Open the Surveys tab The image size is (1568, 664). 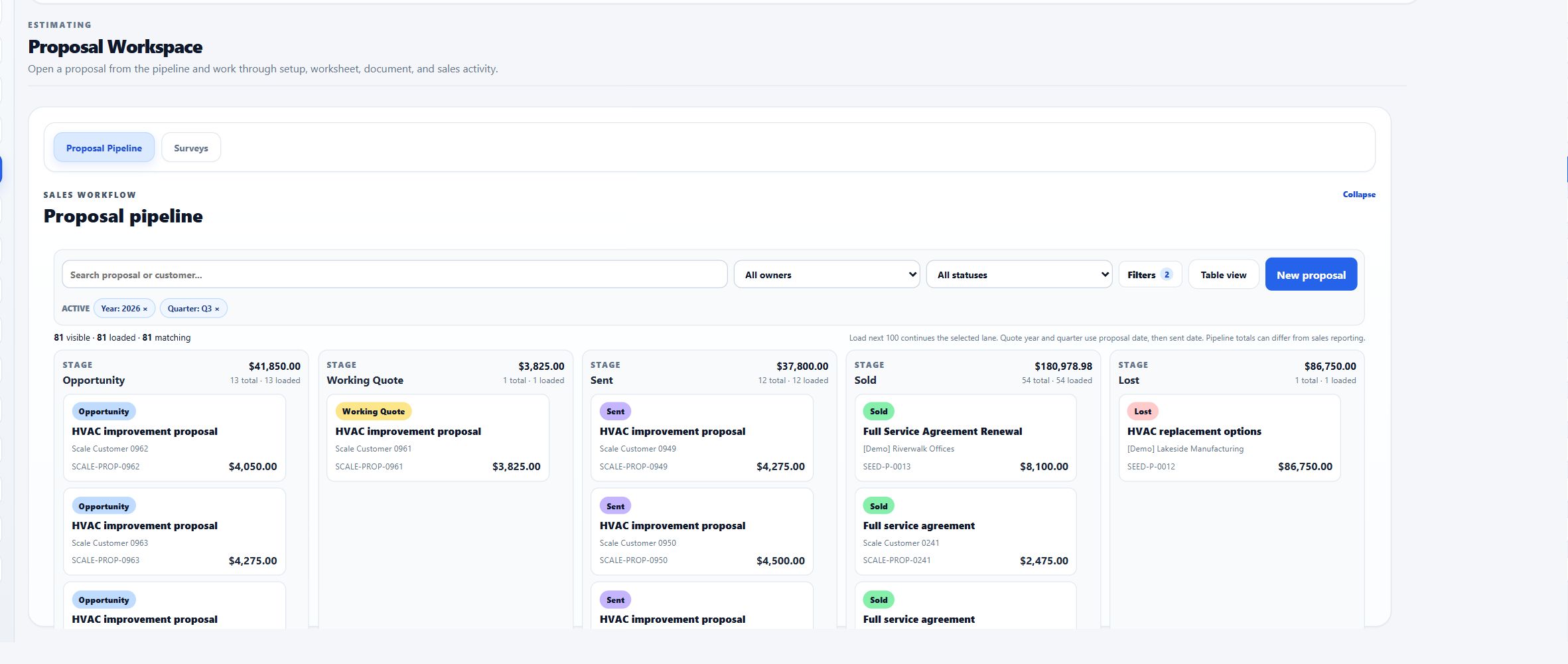click(191, 147)
